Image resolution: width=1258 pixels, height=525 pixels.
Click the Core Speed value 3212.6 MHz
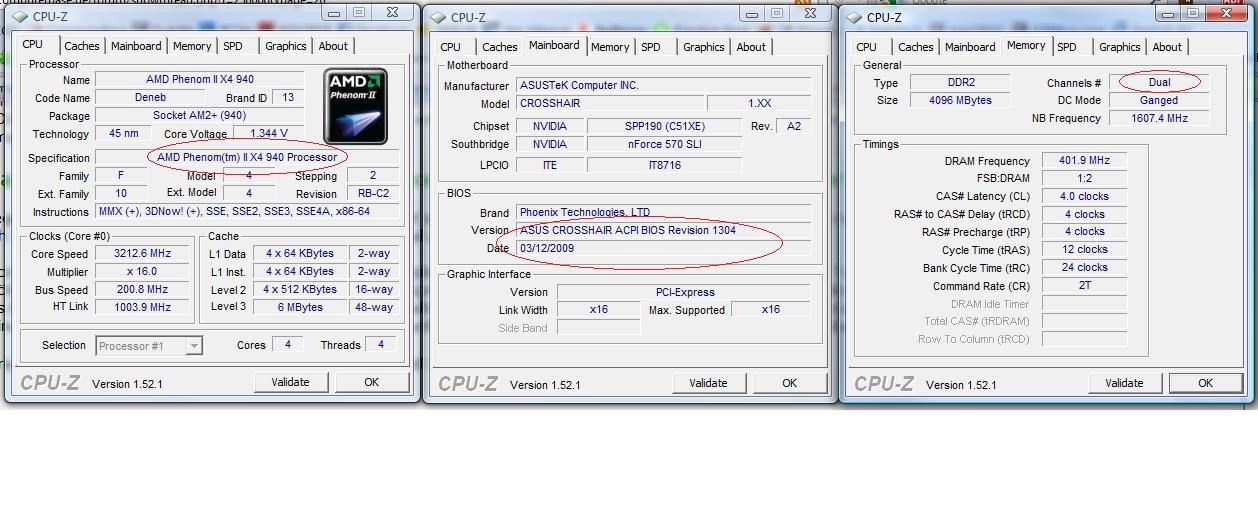[x=142, y=254]
